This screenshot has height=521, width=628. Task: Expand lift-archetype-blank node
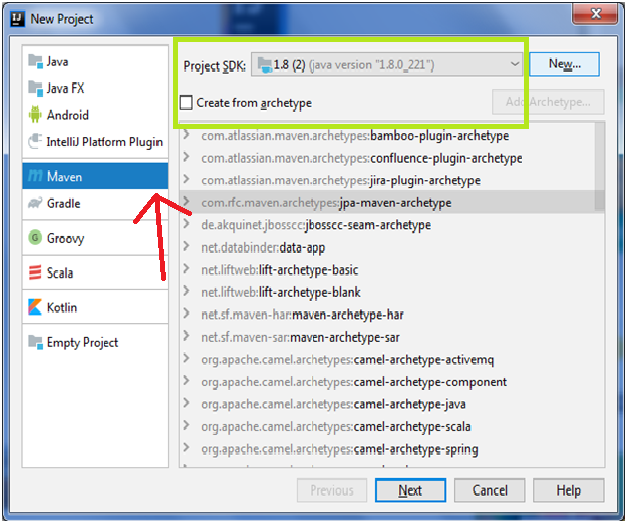pos(186,292)
